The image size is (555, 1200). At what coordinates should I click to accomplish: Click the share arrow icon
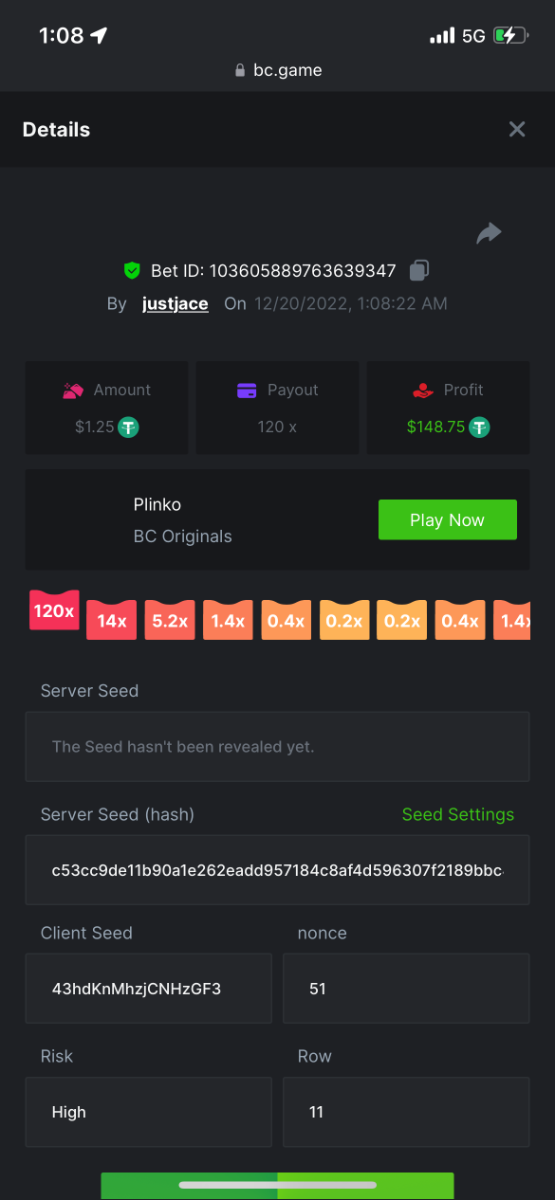[x=488, y=234]
